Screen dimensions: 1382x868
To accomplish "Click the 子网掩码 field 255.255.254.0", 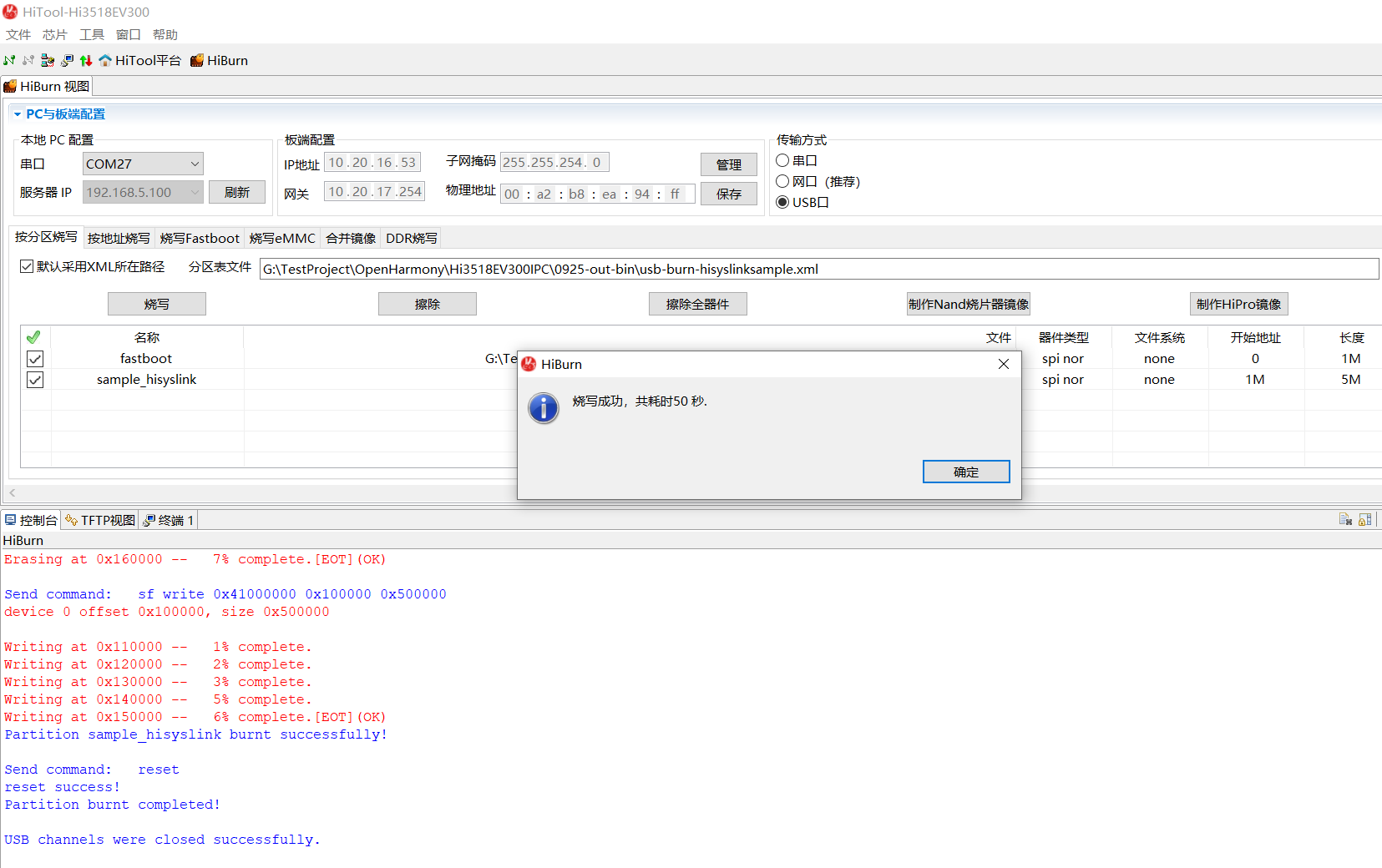I will tap(554, 162).
